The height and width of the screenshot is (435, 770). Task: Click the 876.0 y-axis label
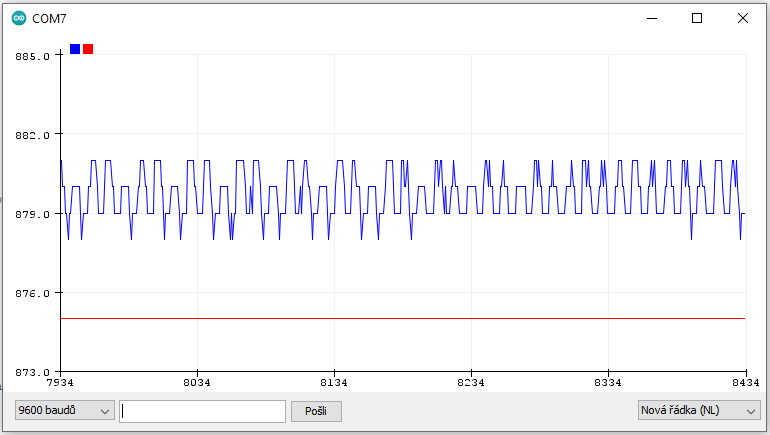click(32, 293)
